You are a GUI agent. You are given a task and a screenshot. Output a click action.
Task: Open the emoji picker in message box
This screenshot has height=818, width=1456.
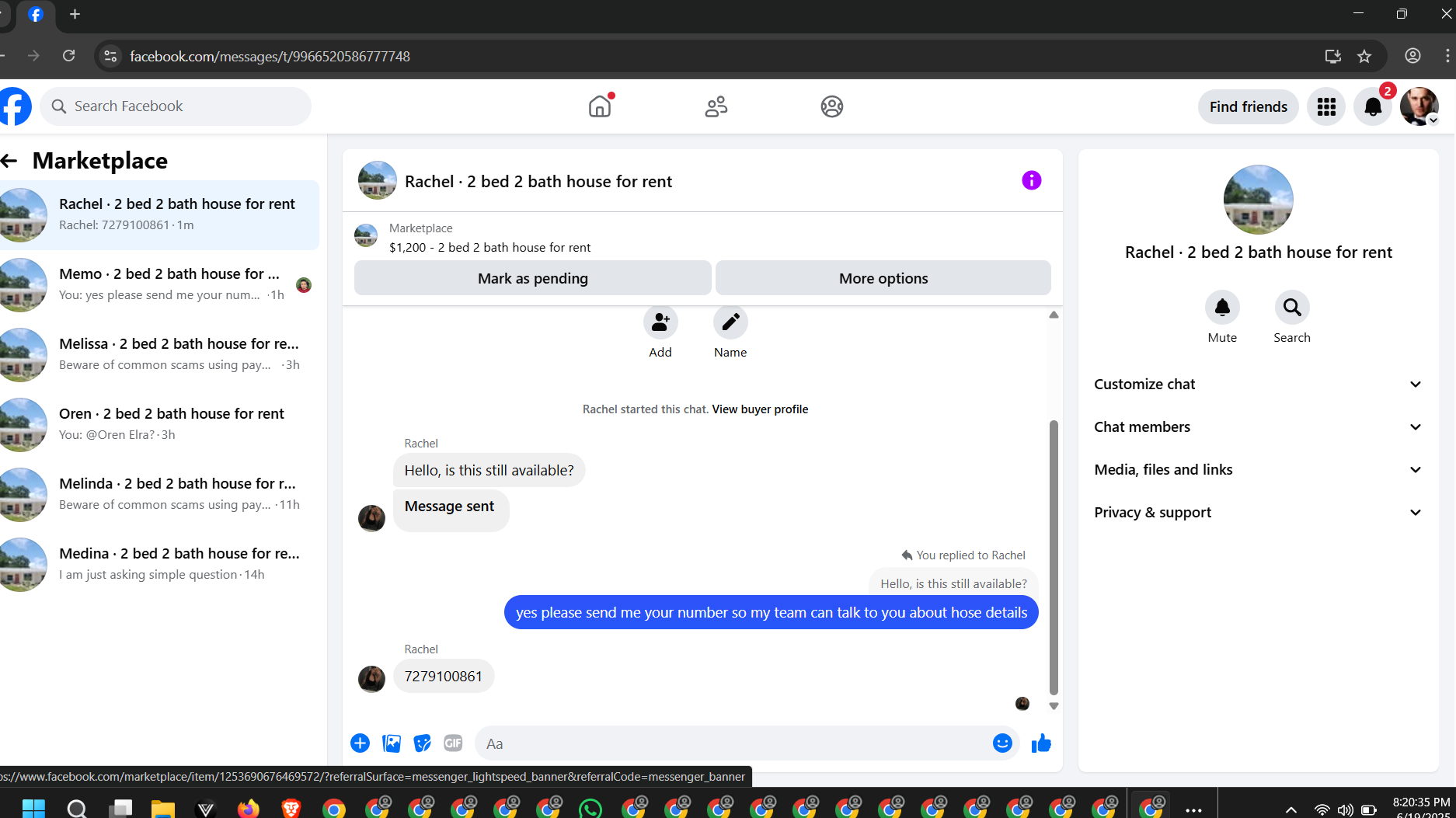click(x=1002, y=743)
